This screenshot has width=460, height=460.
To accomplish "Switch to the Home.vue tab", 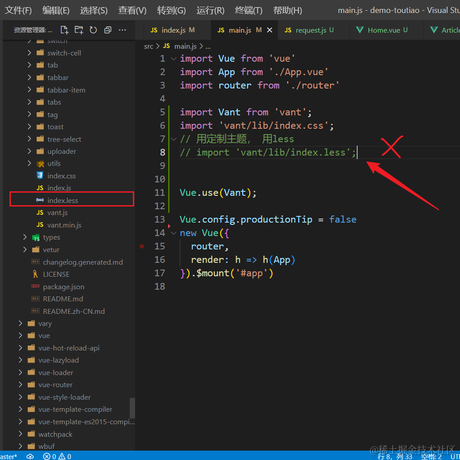I will (x=382, y=30).
